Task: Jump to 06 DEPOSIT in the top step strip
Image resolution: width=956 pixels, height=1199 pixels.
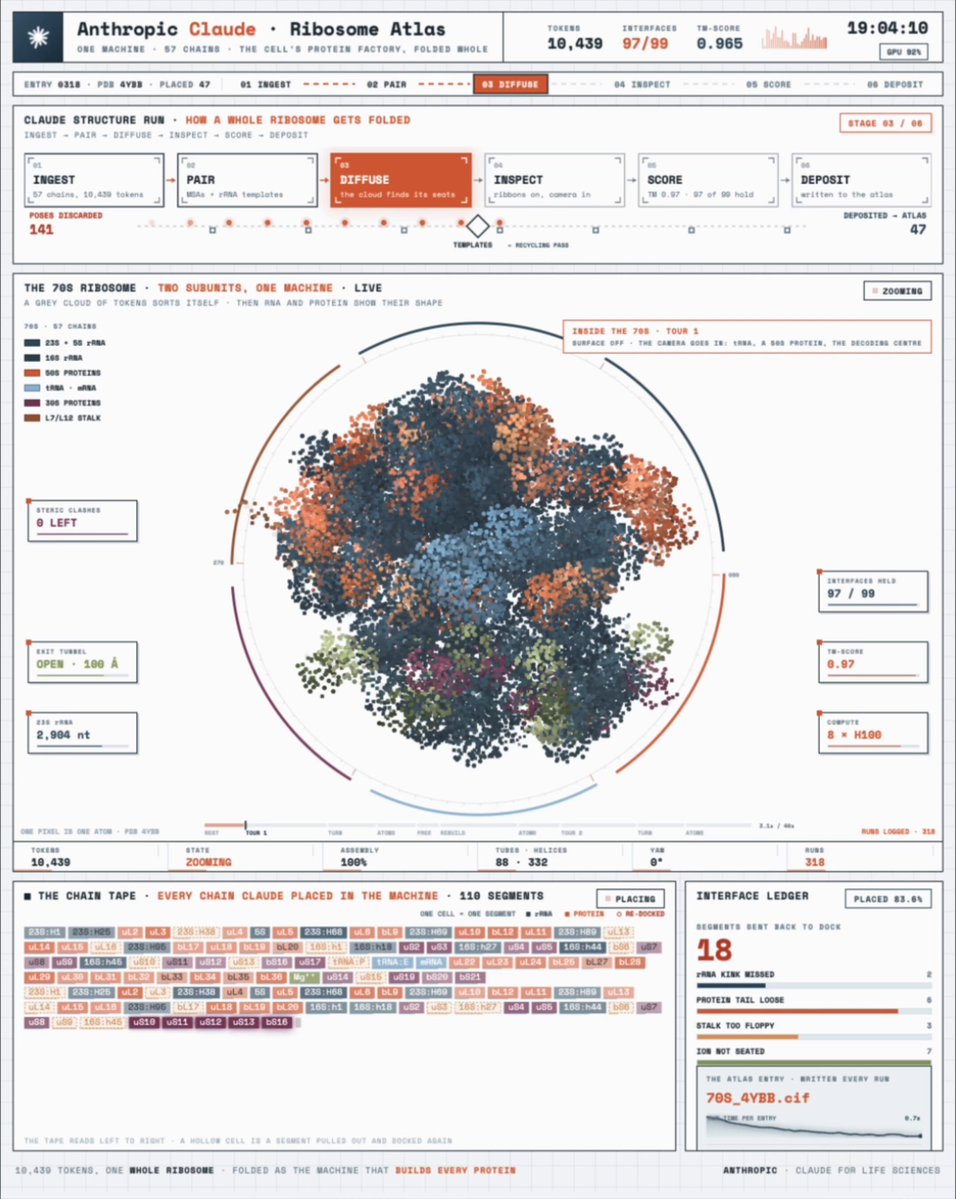Action: (x=895, y=85)
